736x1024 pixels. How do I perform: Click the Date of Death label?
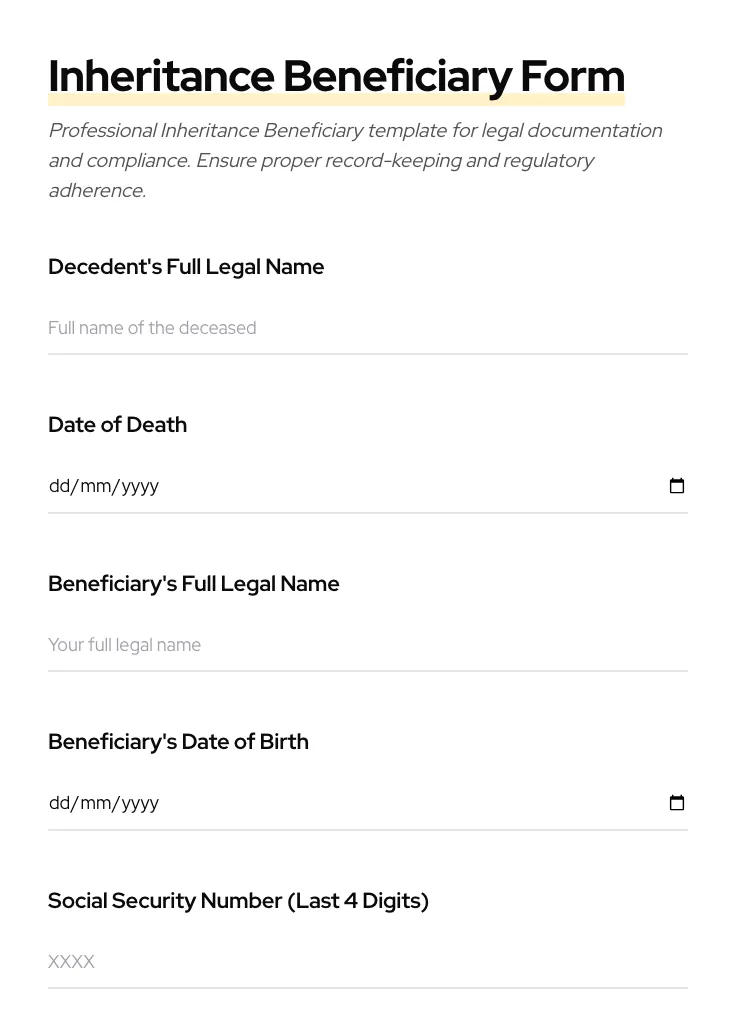117,425
